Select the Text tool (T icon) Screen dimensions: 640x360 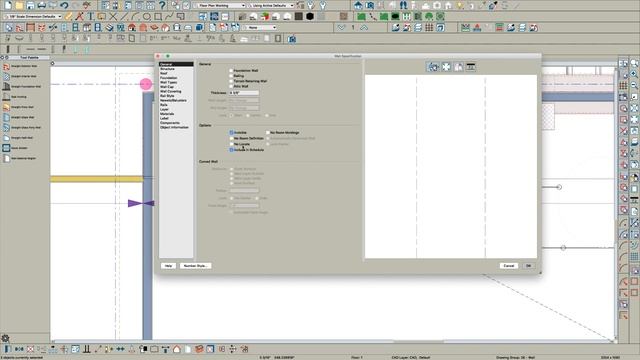click(91, 17)
